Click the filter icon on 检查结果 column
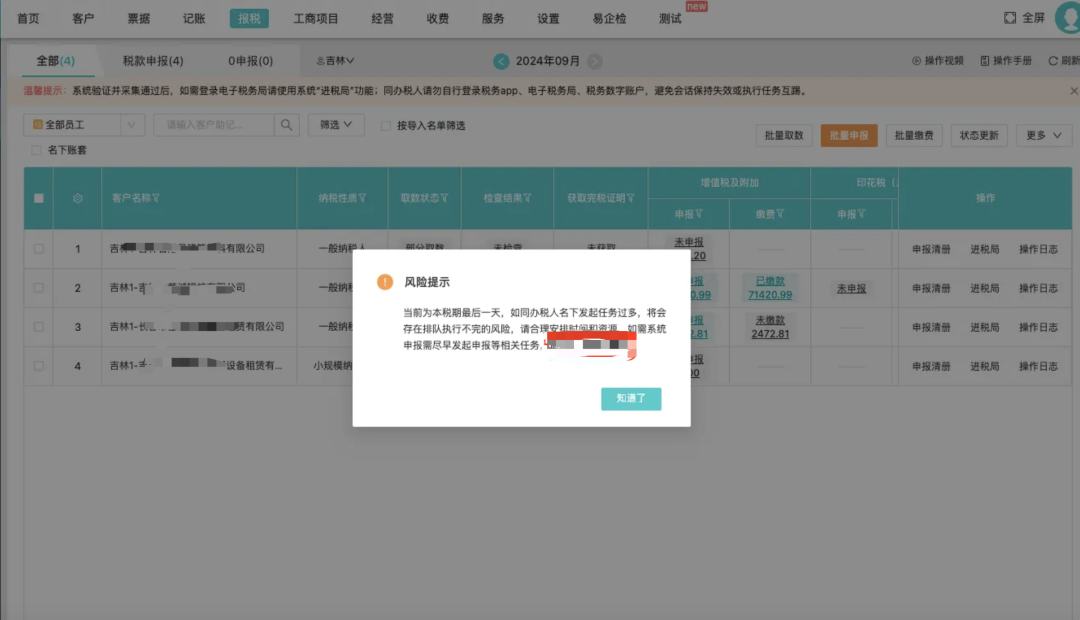 pos(527,198)
